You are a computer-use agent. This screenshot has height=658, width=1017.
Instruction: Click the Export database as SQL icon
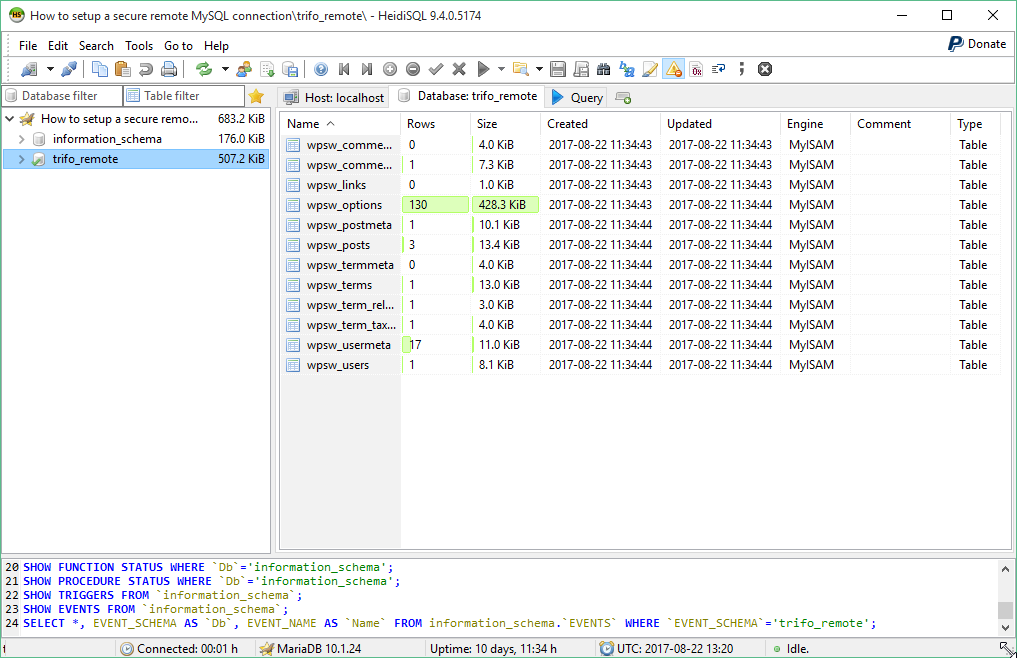click(291, 69)
